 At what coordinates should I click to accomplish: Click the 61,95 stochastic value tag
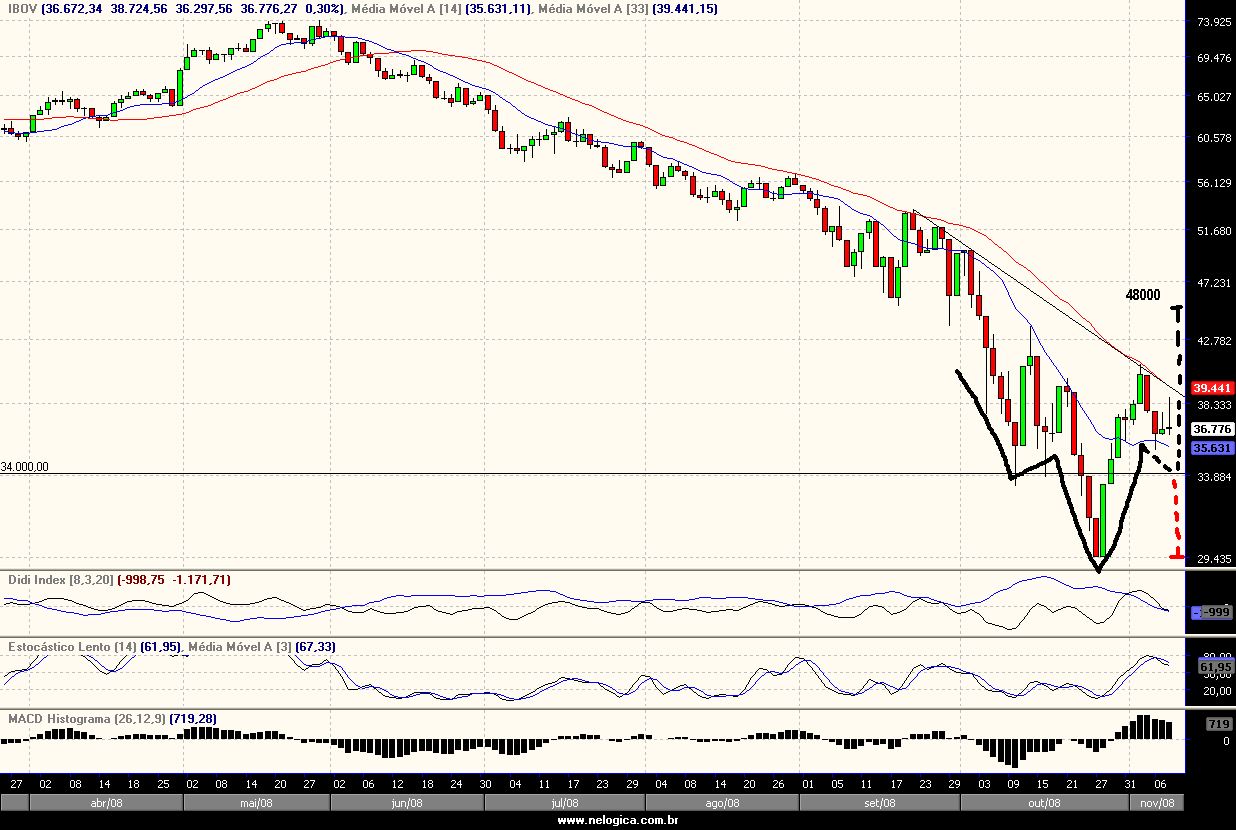[1214, 666]
